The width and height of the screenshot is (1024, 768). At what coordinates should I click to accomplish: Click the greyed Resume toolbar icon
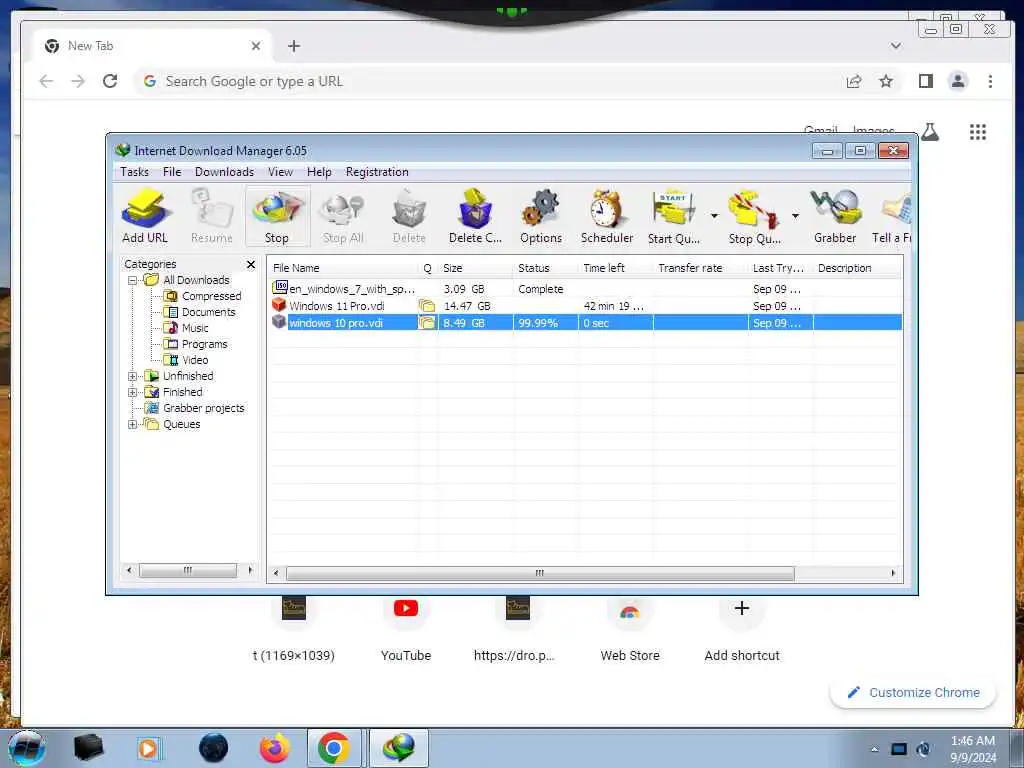coord(212,216)
